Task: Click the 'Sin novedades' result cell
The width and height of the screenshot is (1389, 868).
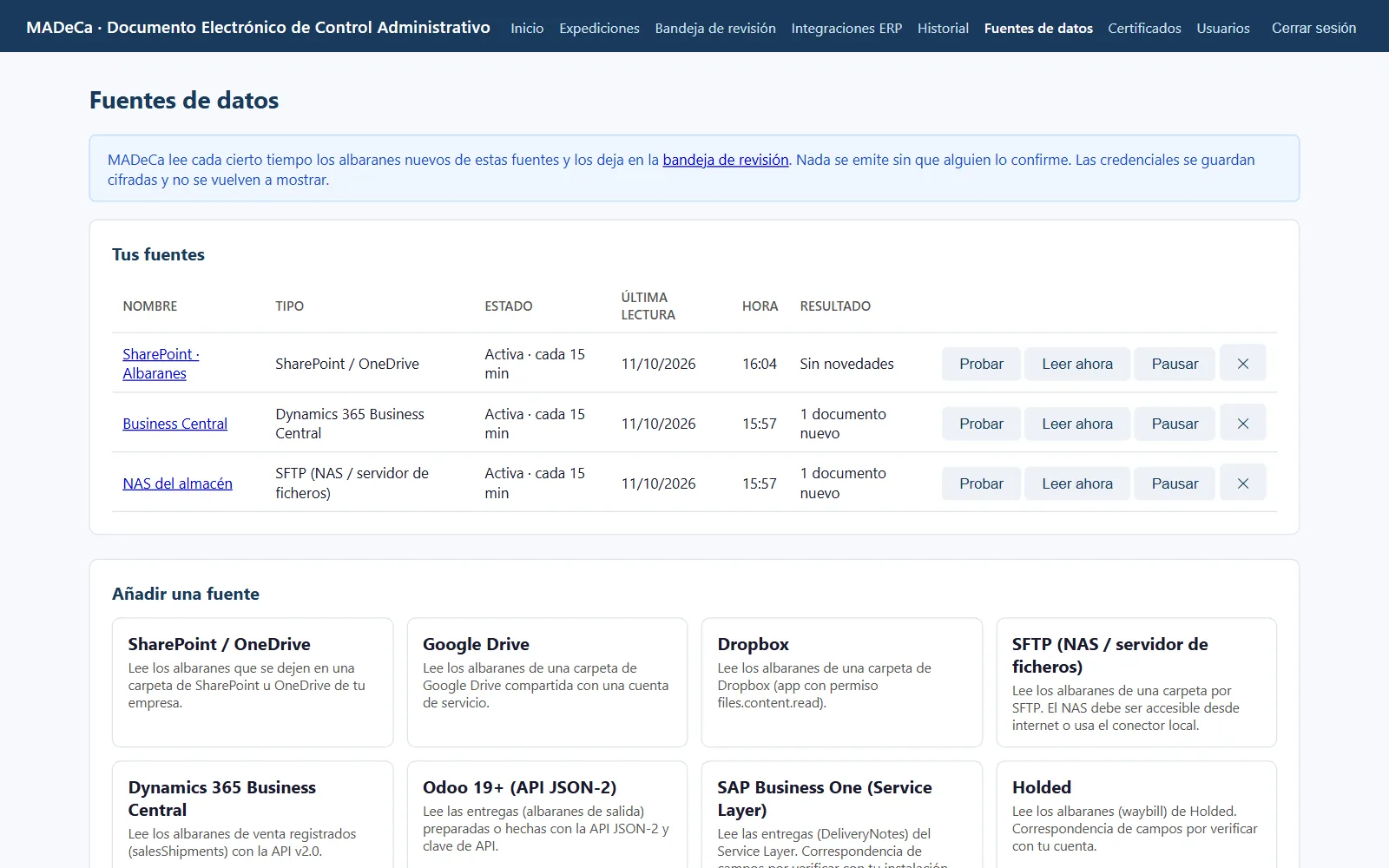Action: 846,364
